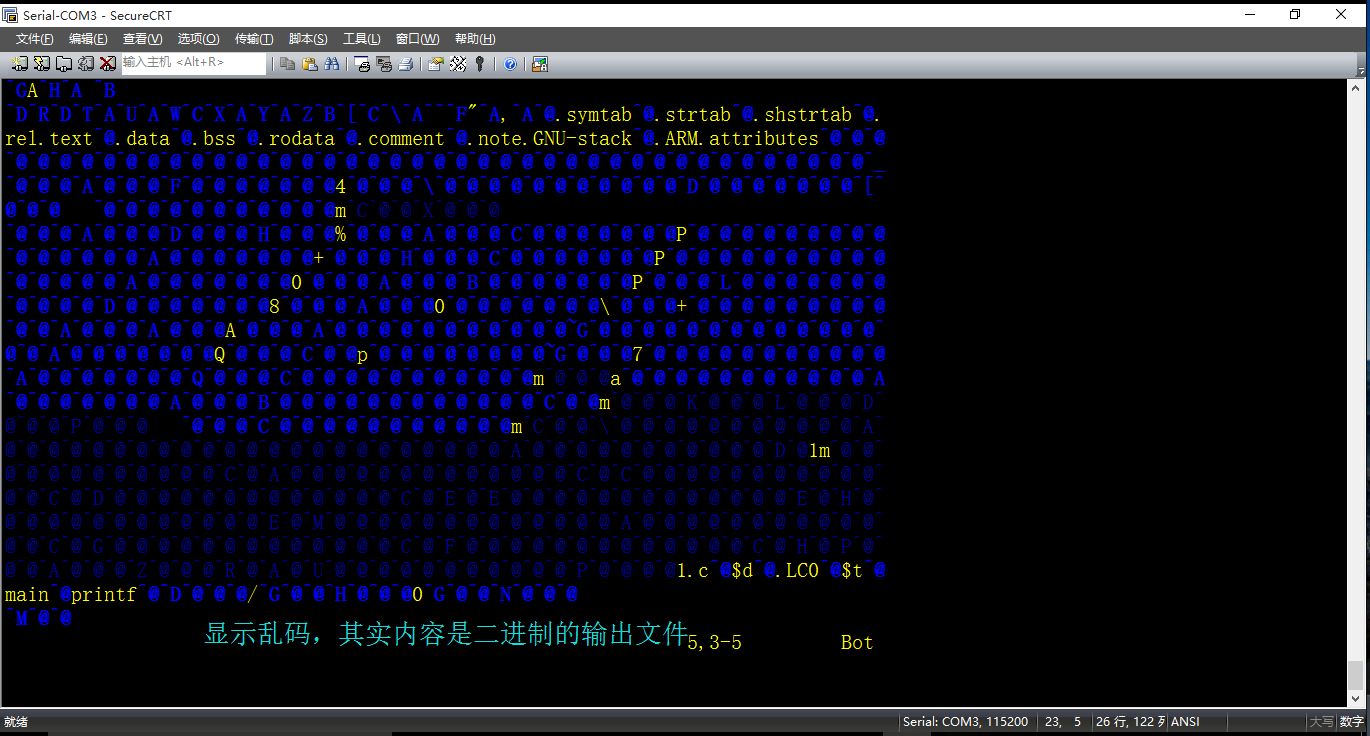Click the Quick Connect lightning icon

[x=41, y=64]
